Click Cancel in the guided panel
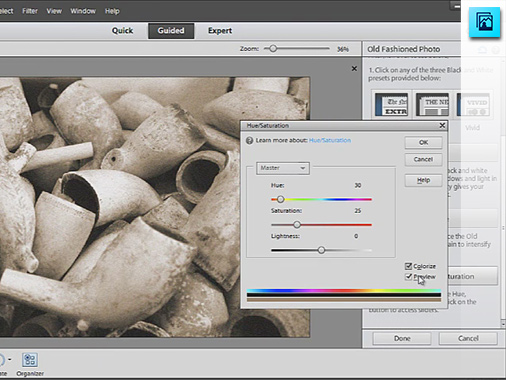Screen dimensions: 506x380 468,338
